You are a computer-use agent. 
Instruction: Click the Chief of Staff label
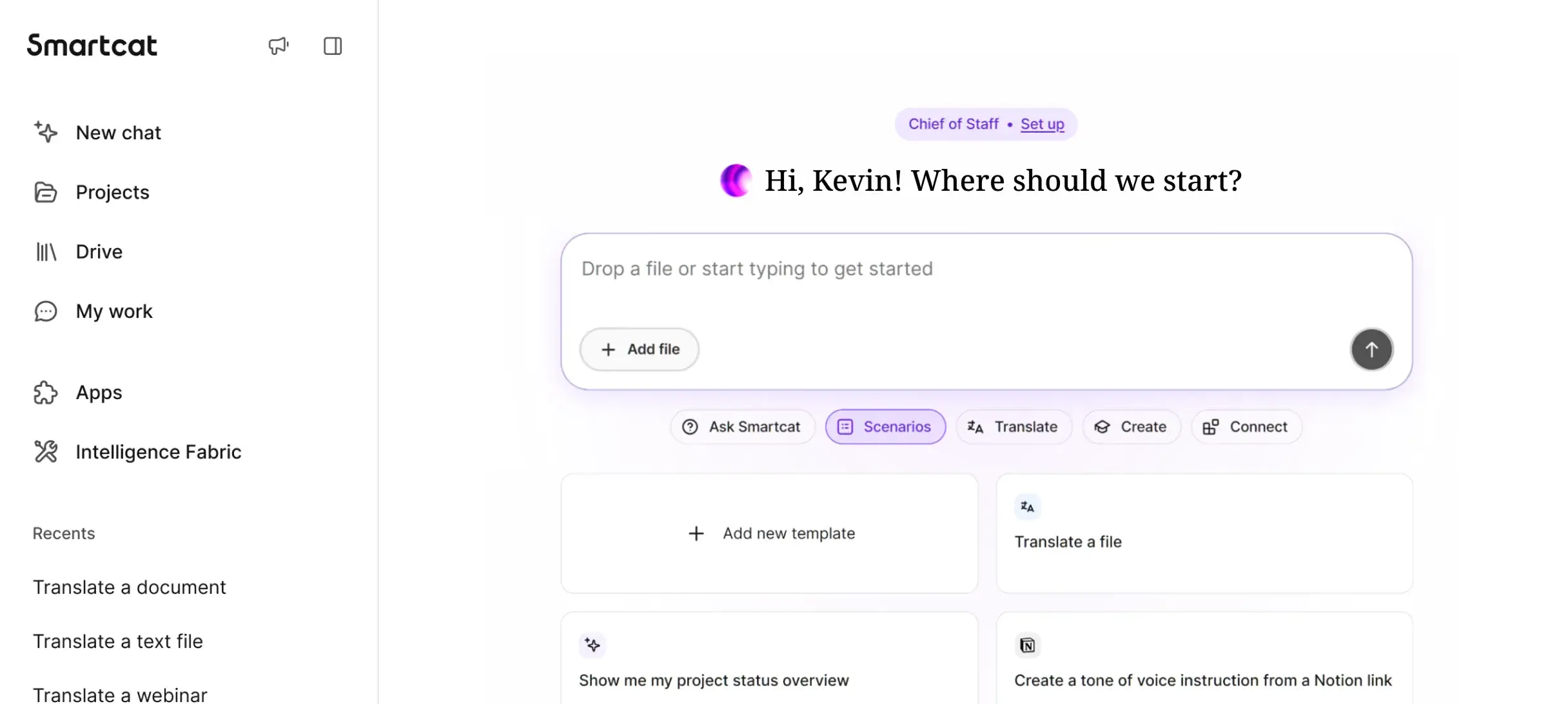tap(953, 124)
